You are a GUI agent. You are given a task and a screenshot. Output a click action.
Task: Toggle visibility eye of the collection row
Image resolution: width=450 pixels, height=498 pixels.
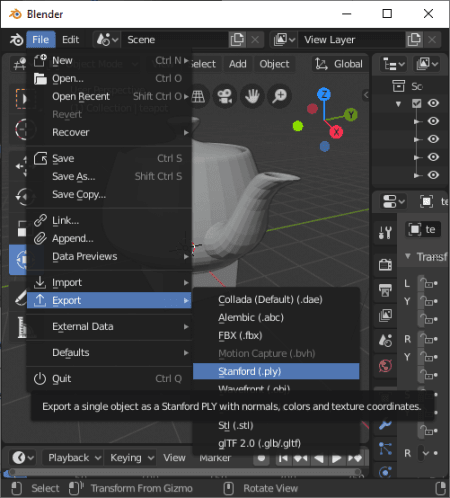[x=433, y=103]
